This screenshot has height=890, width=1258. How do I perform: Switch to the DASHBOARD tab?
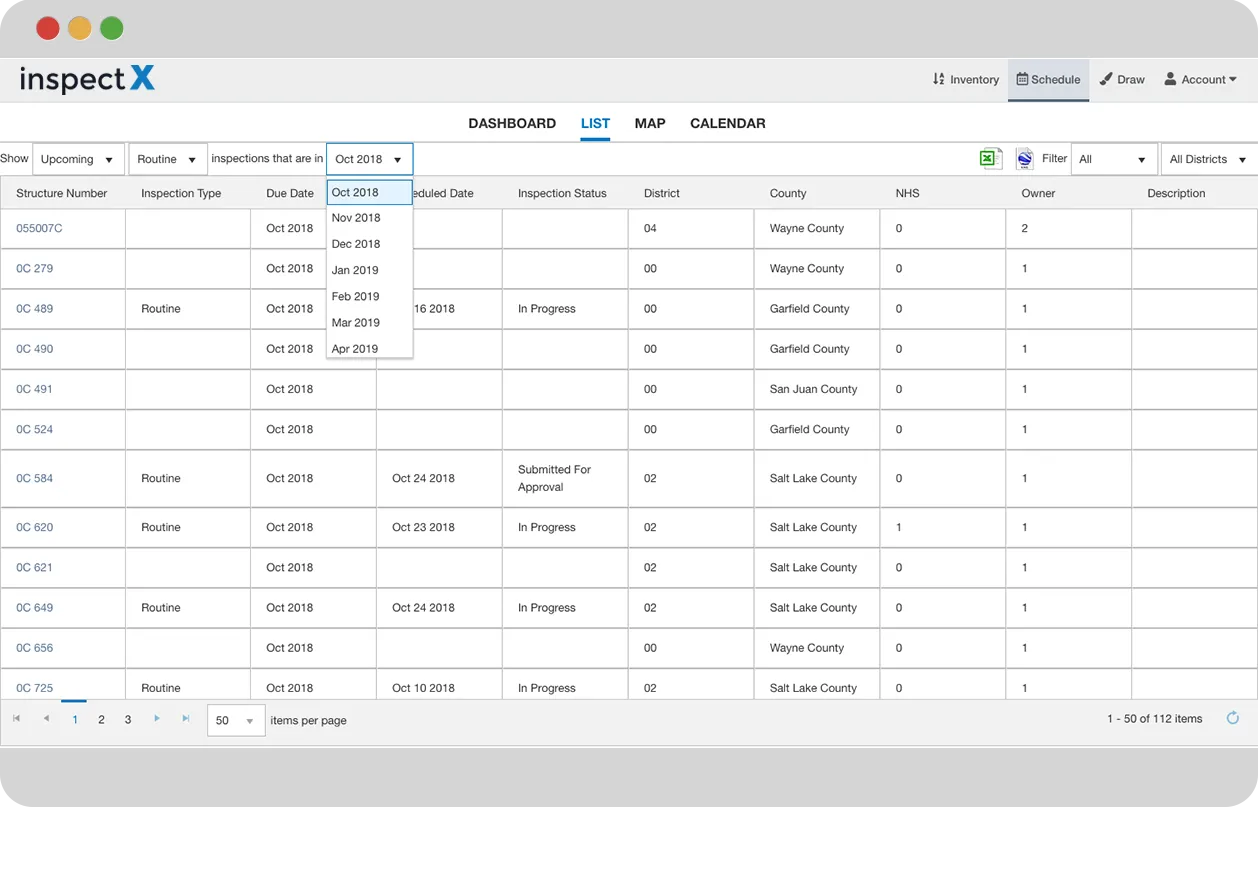512,123
